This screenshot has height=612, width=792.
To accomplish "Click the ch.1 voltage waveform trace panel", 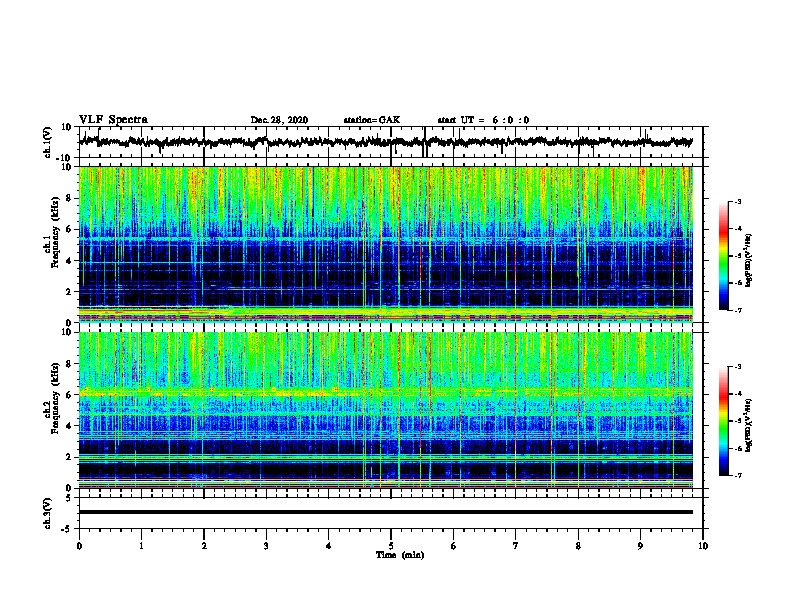I will 391,142.
